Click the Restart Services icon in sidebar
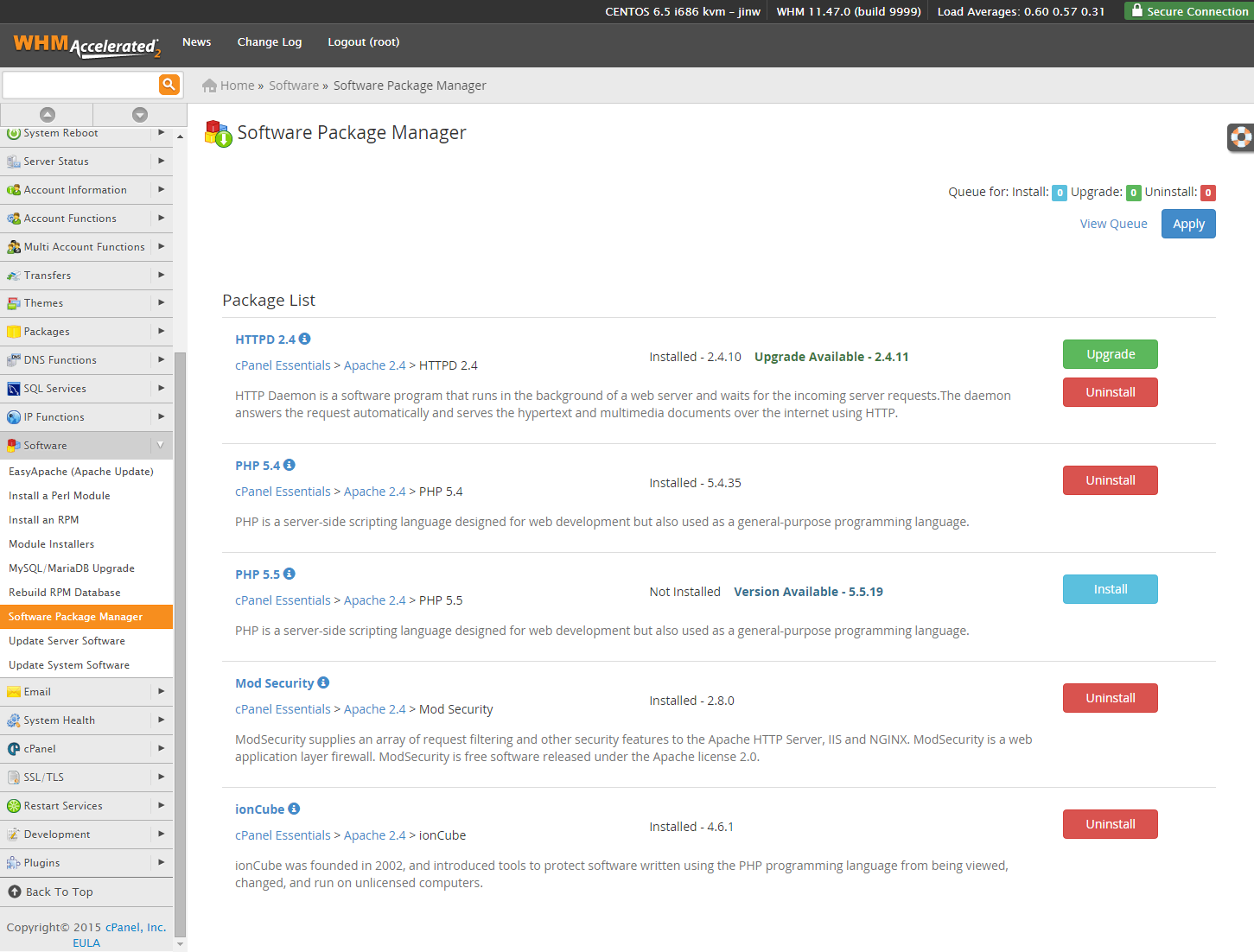 (x=14, y=806)
